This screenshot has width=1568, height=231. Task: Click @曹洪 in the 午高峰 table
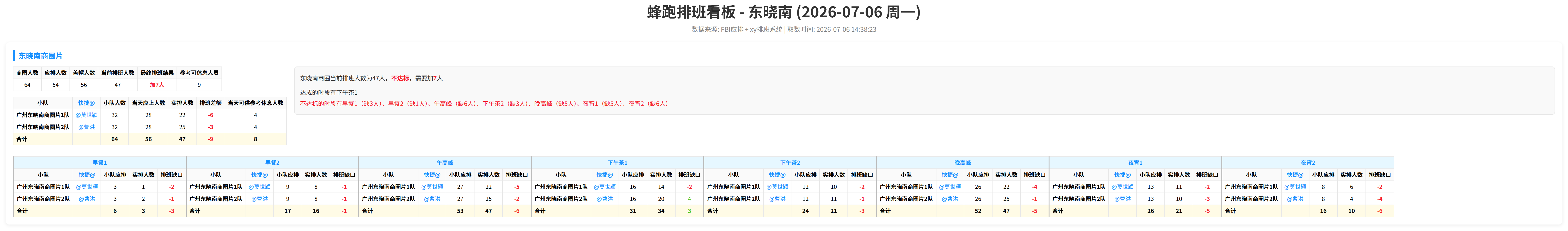coord(432,199)
